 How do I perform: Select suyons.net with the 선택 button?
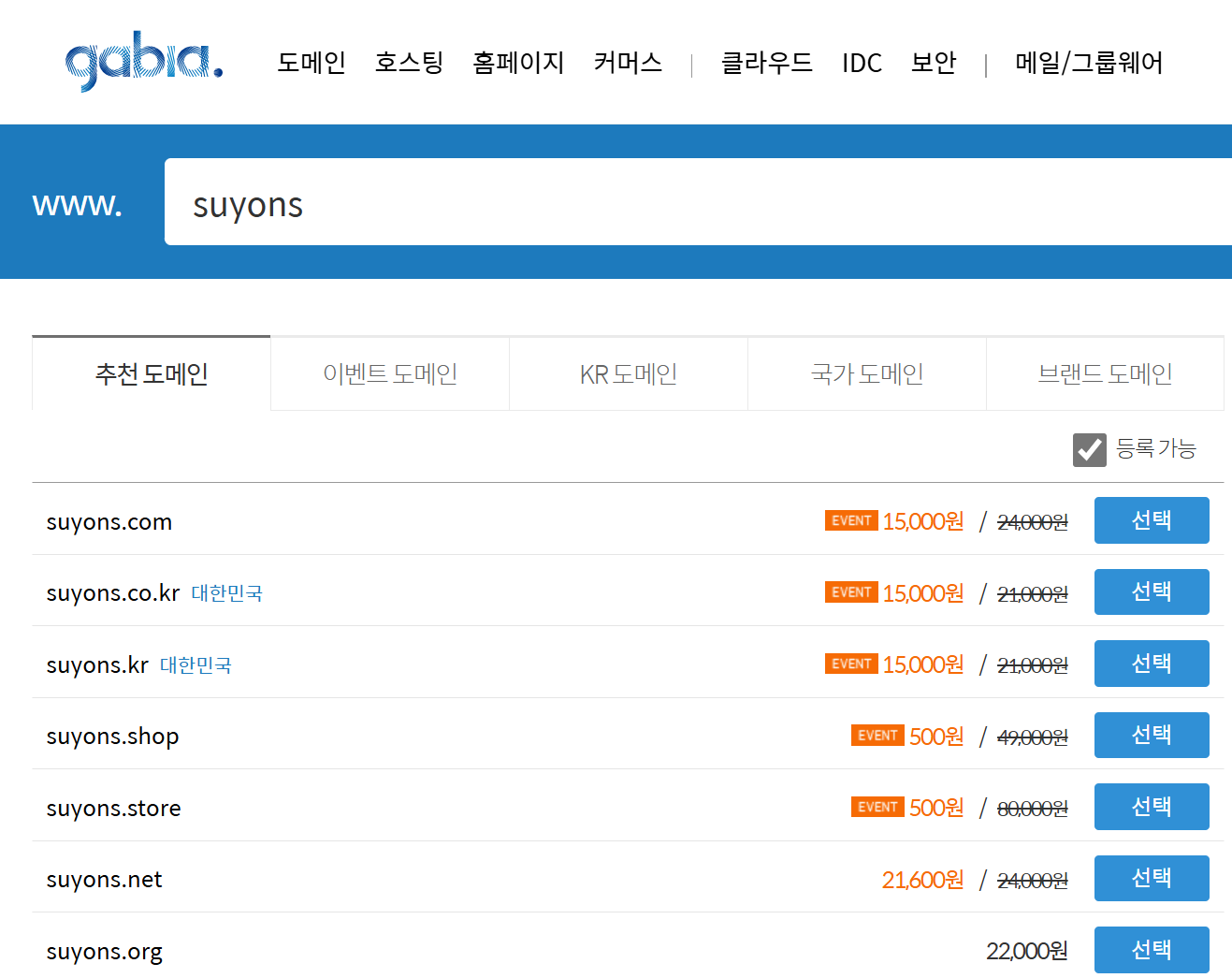tap(1152, 878)
